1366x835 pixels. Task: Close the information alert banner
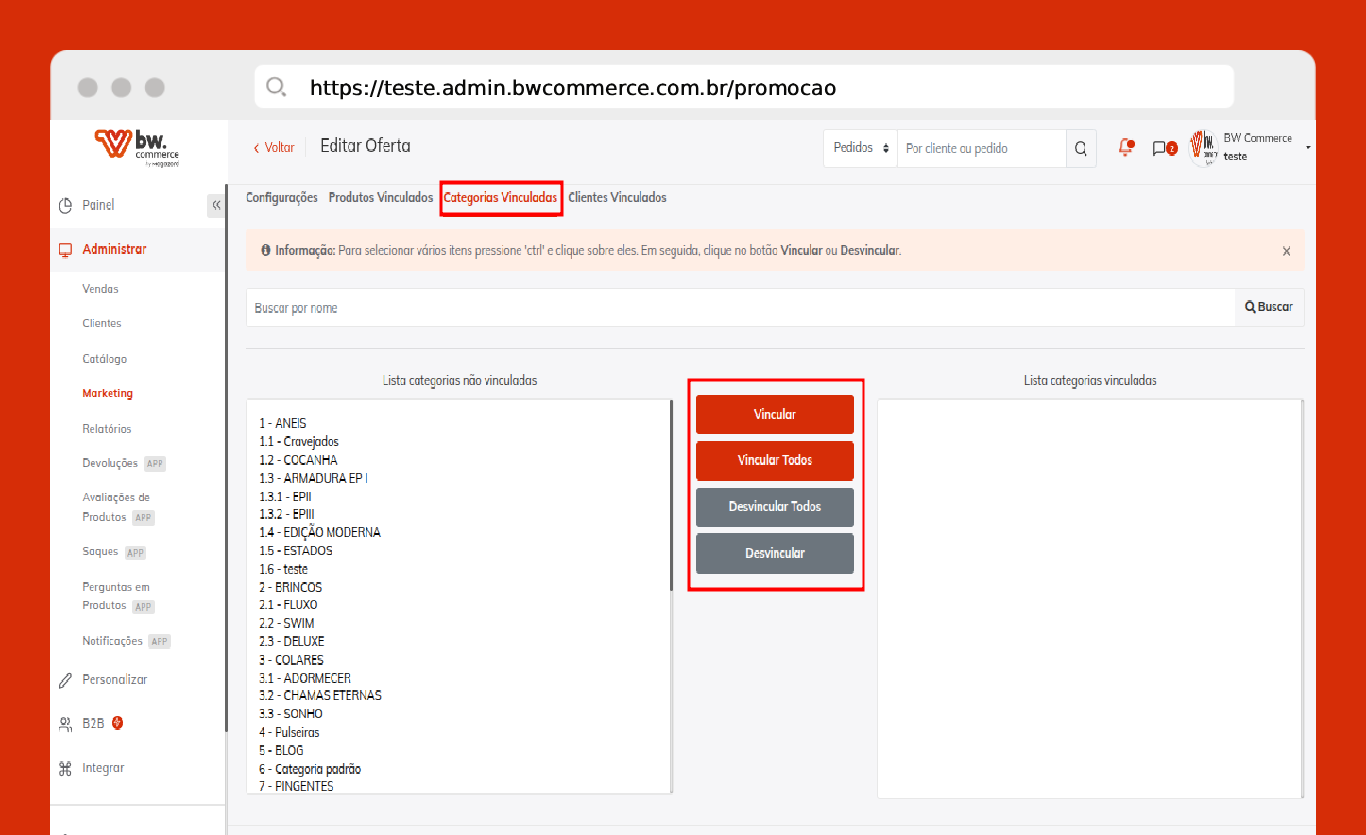click(x=1286, y=251)
